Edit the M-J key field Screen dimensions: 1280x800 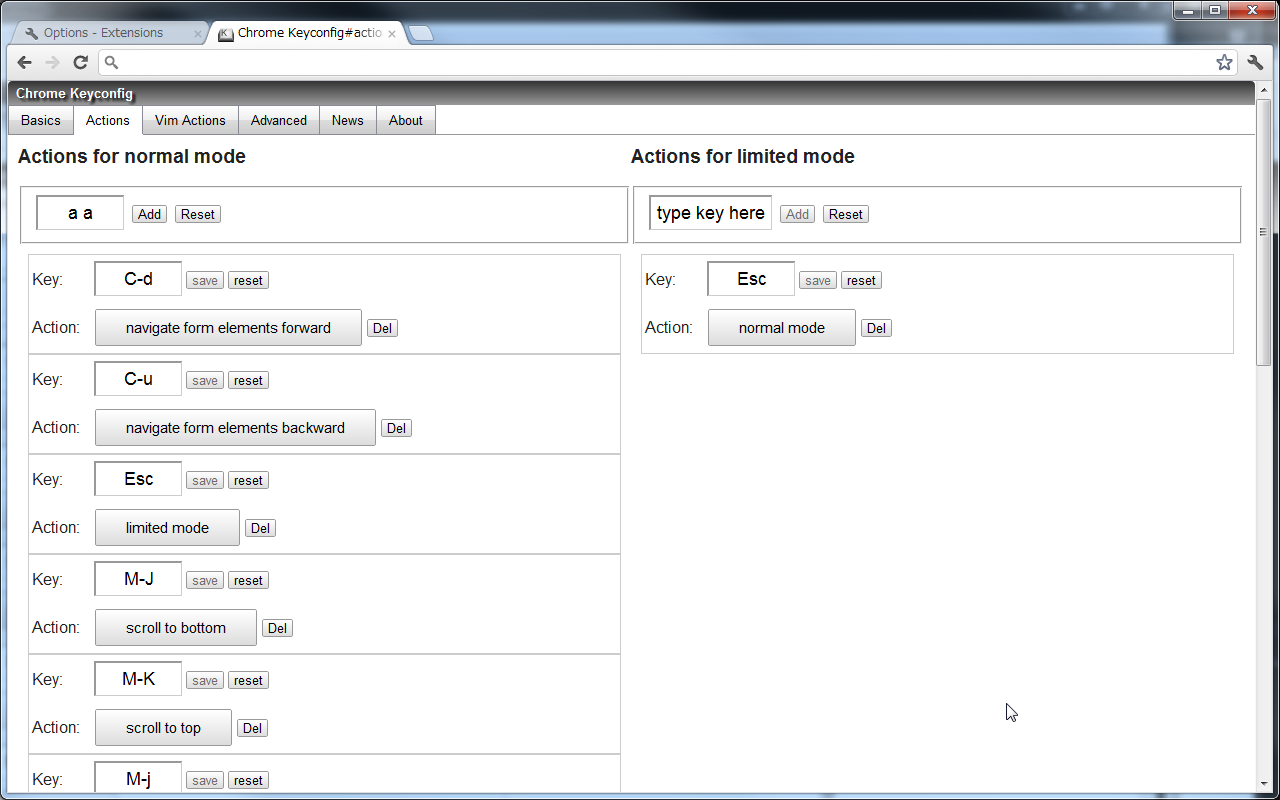click(x=138, y=579)
